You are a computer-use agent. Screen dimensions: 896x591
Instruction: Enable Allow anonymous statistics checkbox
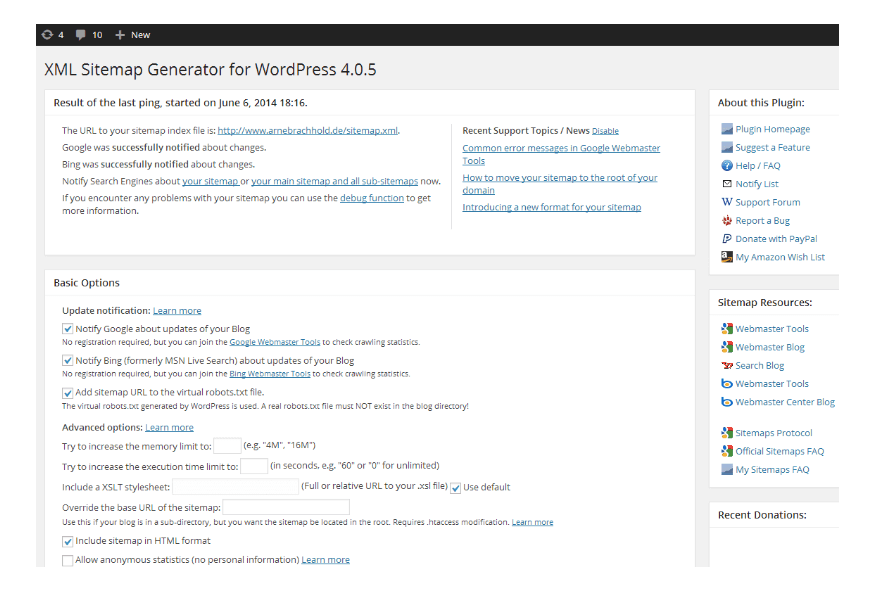click(x=68, y=561)
